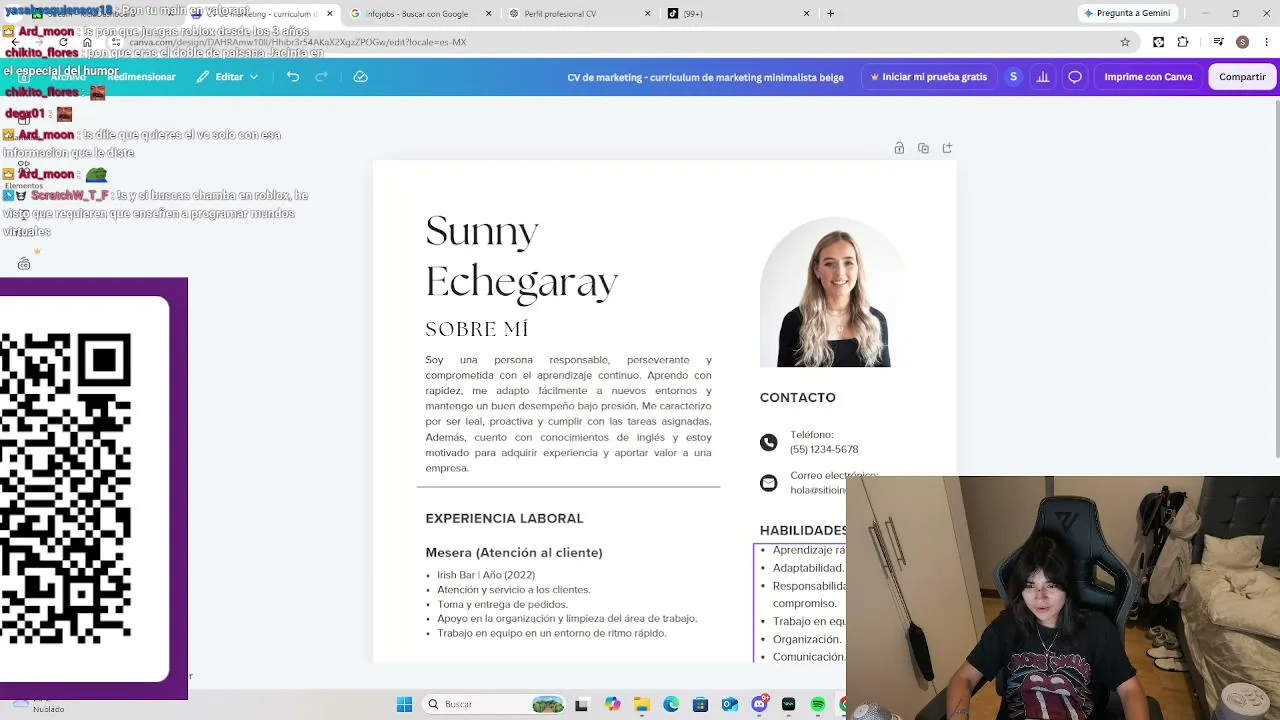Open the Redimensionar menu
This screenshot has width=1280, height=720.
[x=141, y=77]
